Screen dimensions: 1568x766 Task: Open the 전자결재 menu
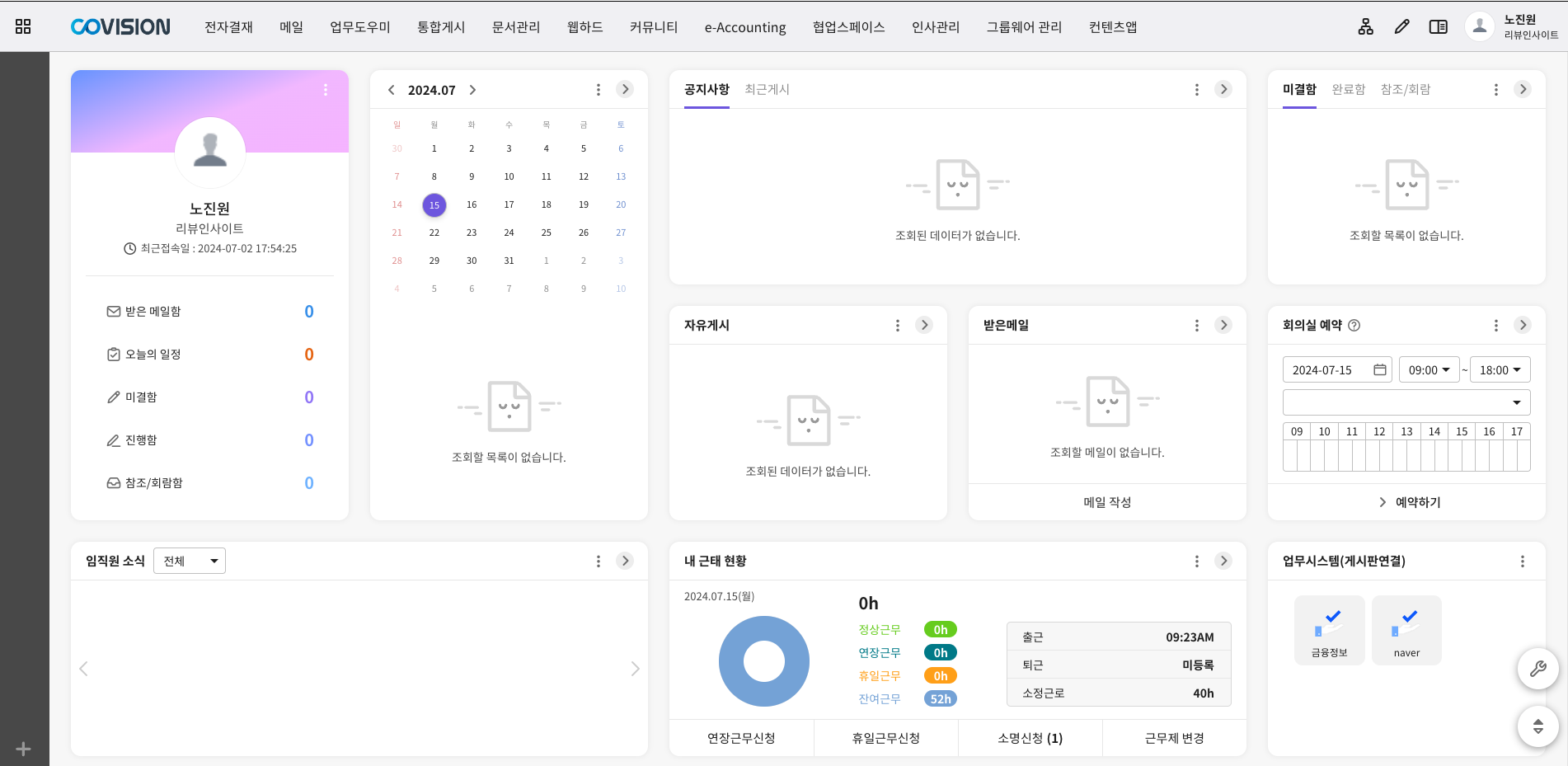click(228, 26)
